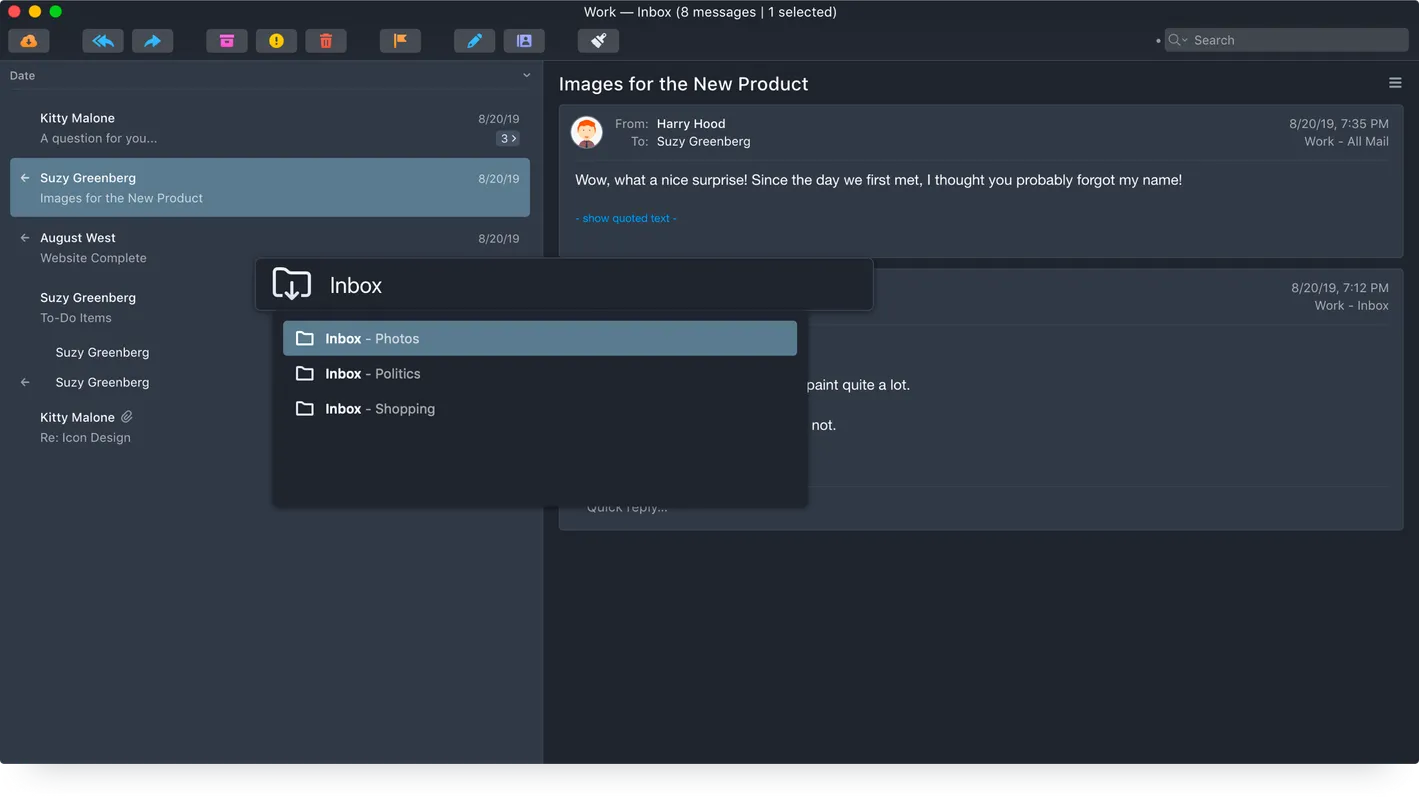Mark as spam with yellow warning icon
The image size is (1419, 800).
click(x=276, y=41)
